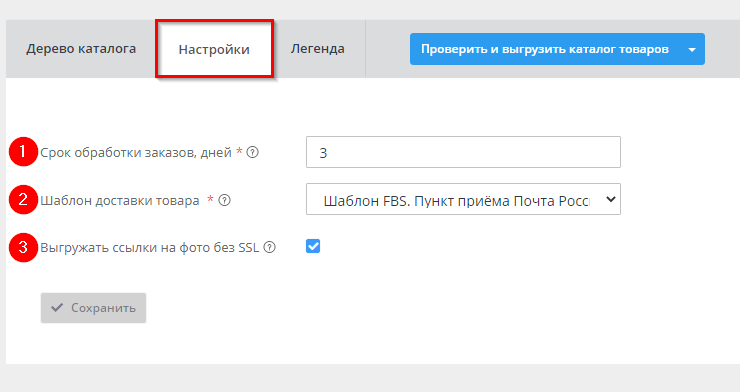Open the Шаблон доставки товара dropdown

tap(463, 199)
